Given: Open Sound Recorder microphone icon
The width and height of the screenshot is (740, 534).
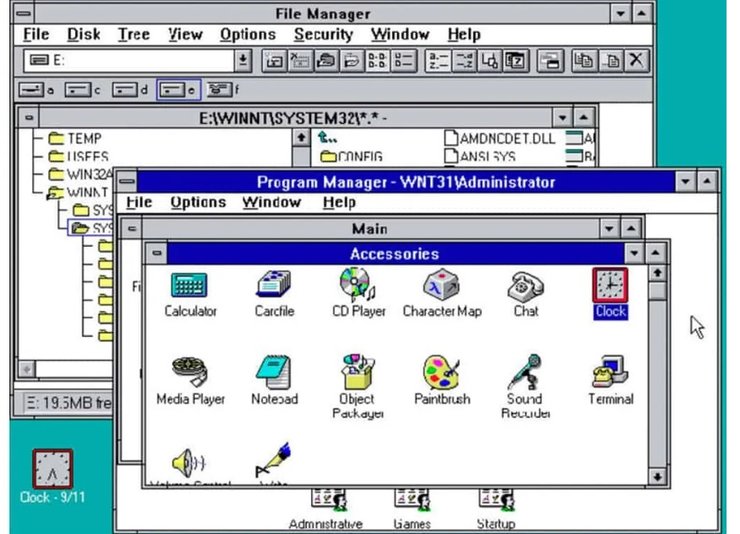Looking at the screenshot, I should tap(525, 372).
